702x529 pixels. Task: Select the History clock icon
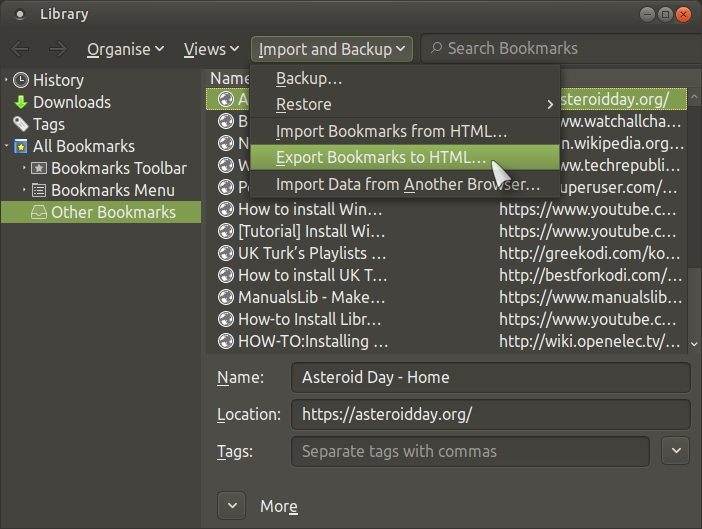(x=21, y=80)
